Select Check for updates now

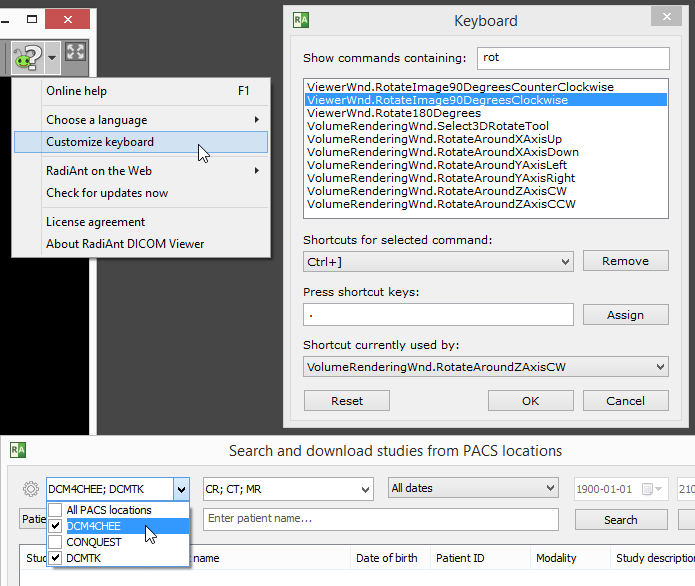click(141, 193)
